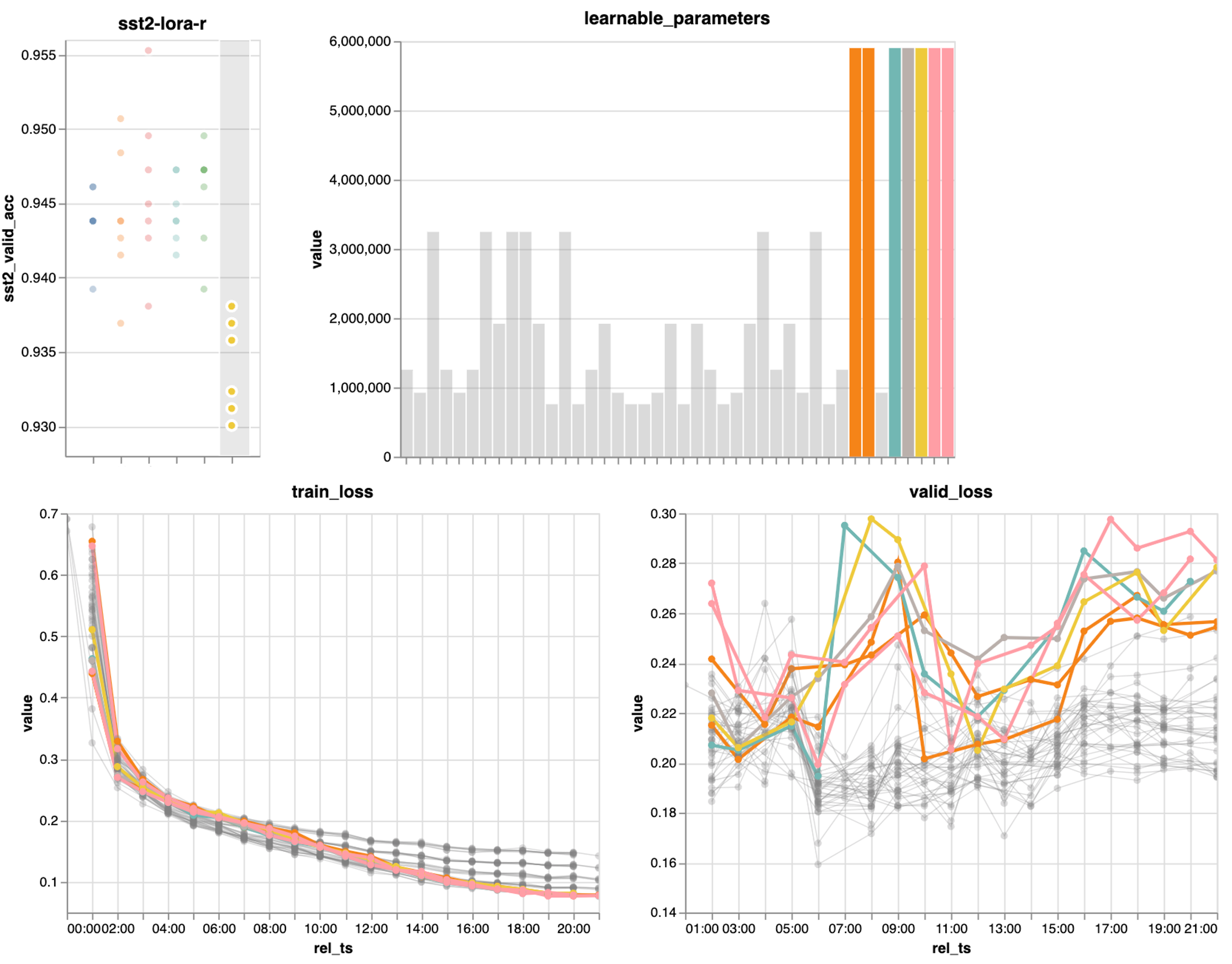This screenshot has width=1232, height=964.
Task: Click the learnable_parameters chart title
Action: pos(676,19)
